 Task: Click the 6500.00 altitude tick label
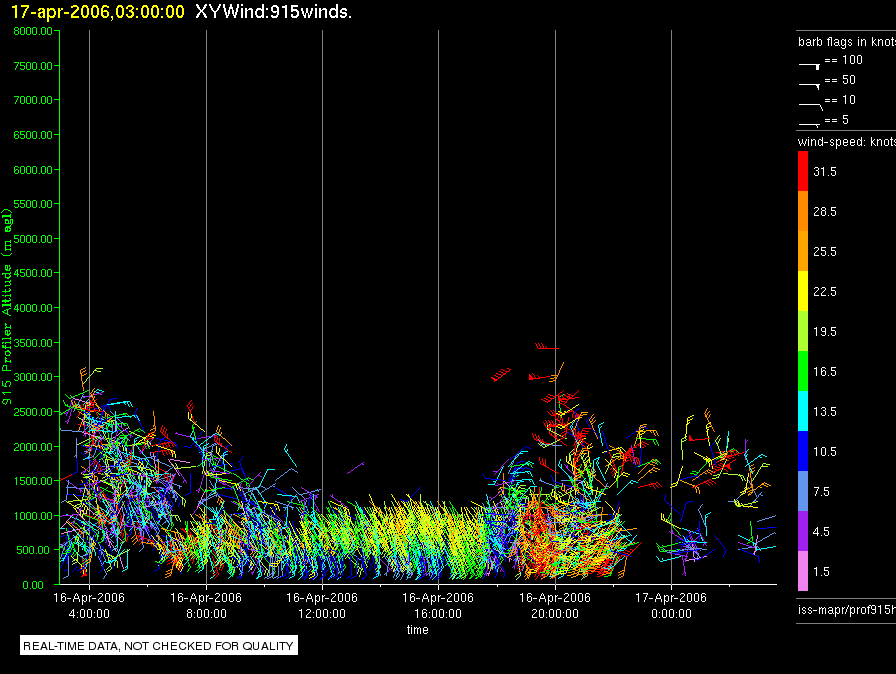click(x=33, y=135)
